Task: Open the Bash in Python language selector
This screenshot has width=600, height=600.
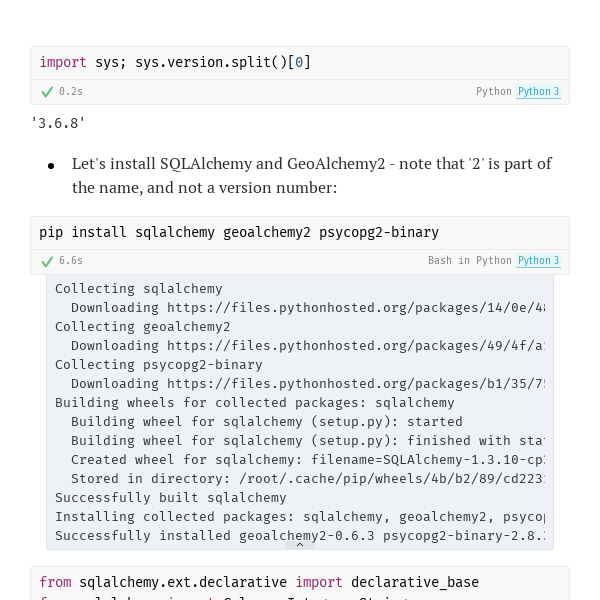Action: pyautogui.click(x=470, y=261)
